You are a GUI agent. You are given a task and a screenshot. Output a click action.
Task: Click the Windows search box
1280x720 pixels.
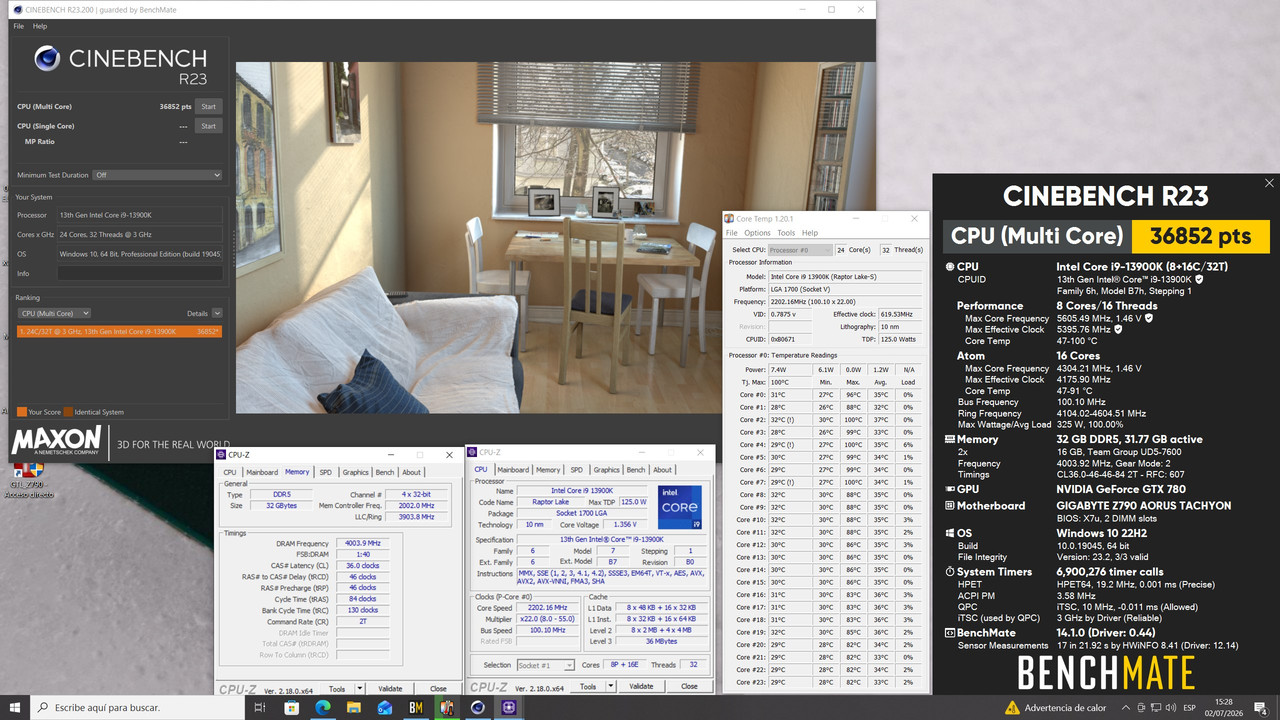(137, 707)
